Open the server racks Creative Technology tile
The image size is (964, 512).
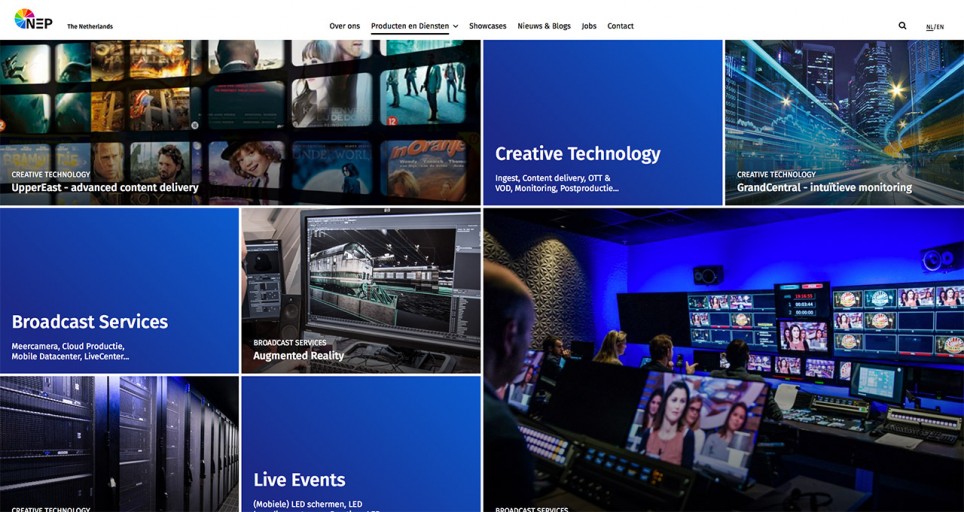click(x=119, y=444)
